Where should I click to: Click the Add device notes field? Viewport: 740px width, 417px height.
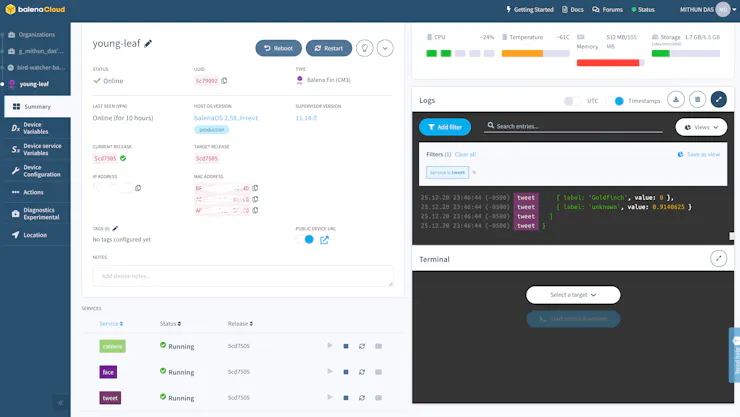point(243,276)
